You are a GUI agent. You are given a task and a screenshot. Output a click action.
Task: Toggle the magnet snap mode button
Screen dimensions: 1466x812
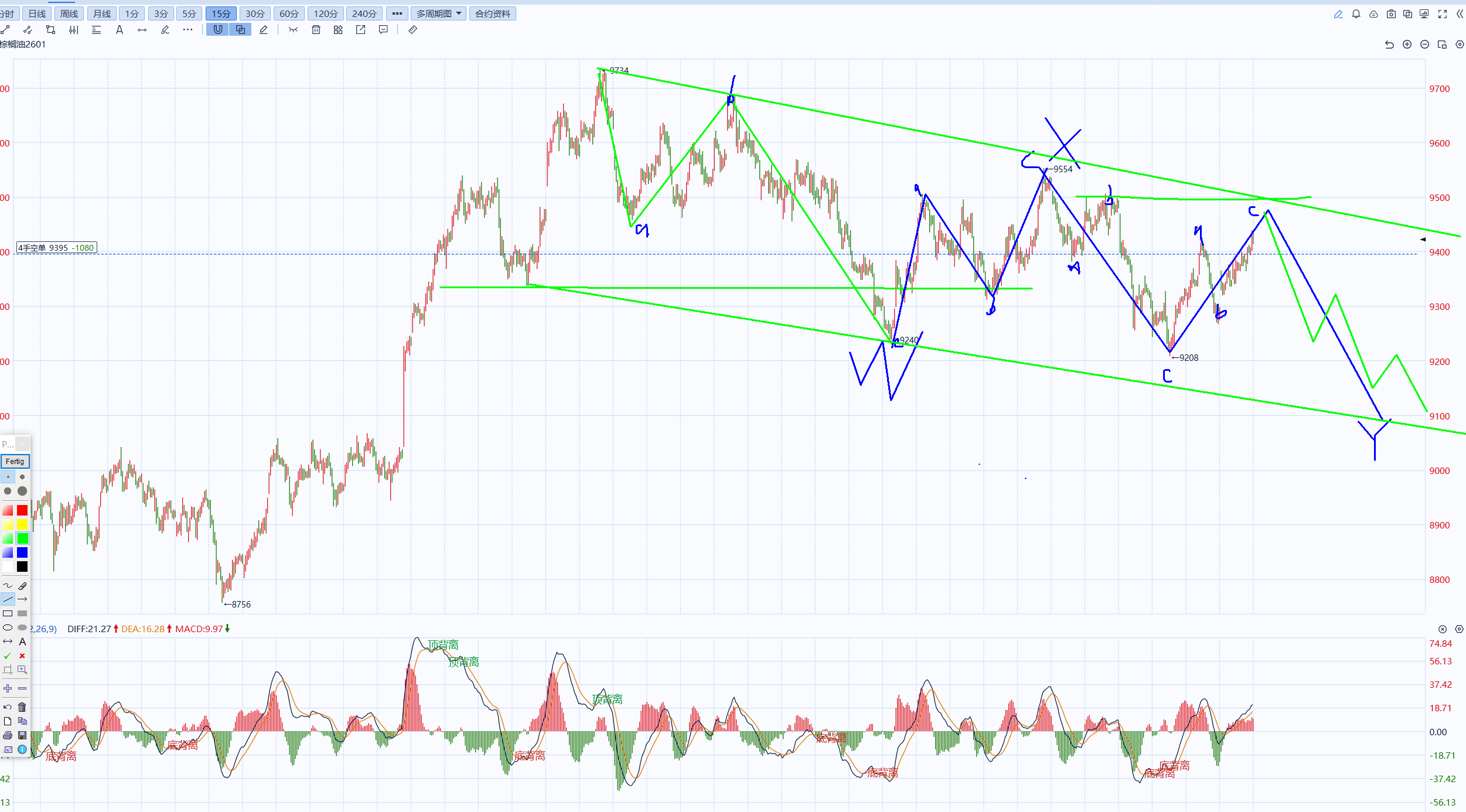(218, 30)
